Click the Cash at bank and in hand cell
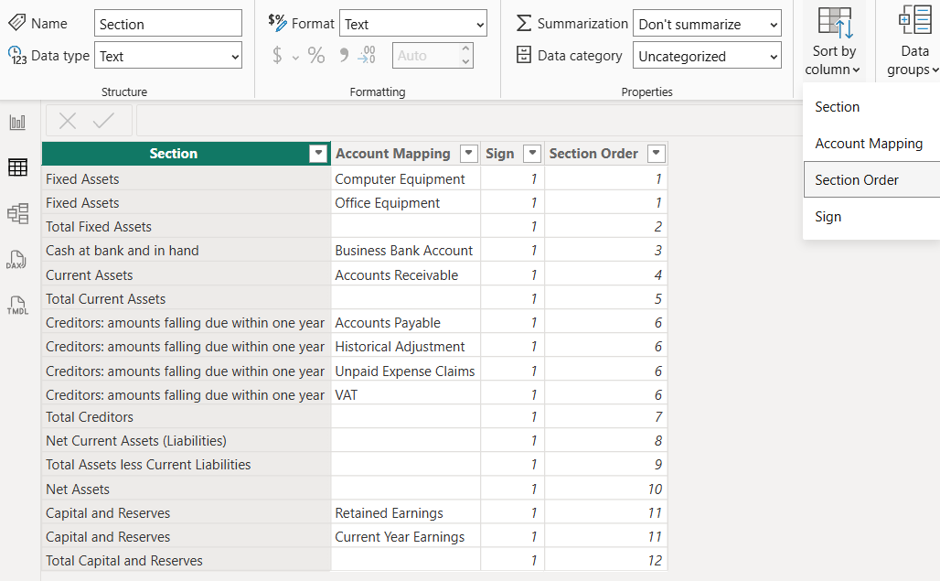Viewport: 940px width, 581px height. [x=186, y=251]
